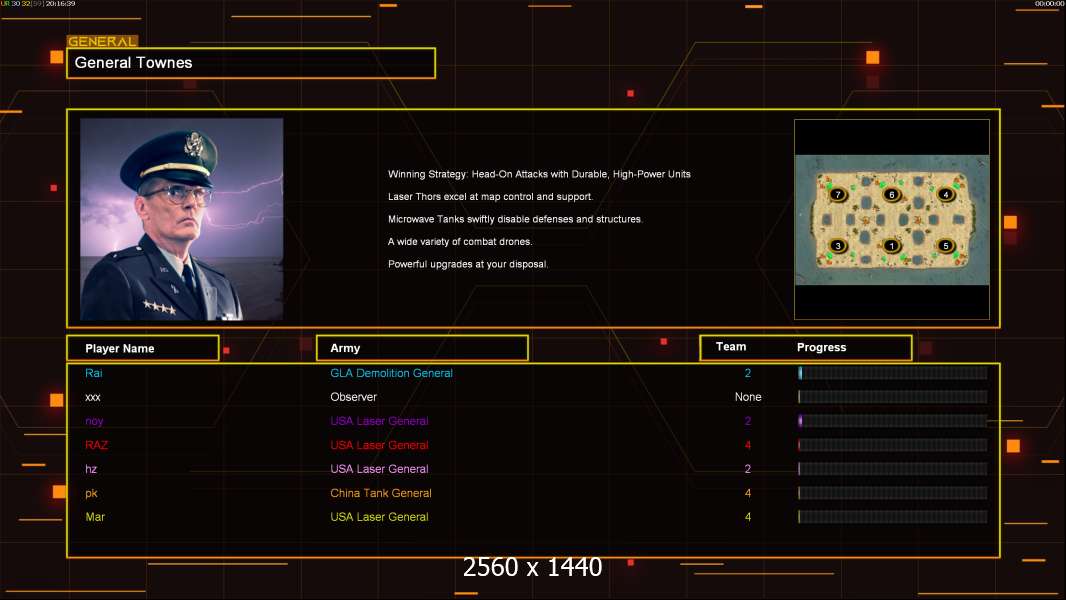Screen dimensions: 1066x600
Task: Click the General Townes name field
Action: tap(251, 63)
